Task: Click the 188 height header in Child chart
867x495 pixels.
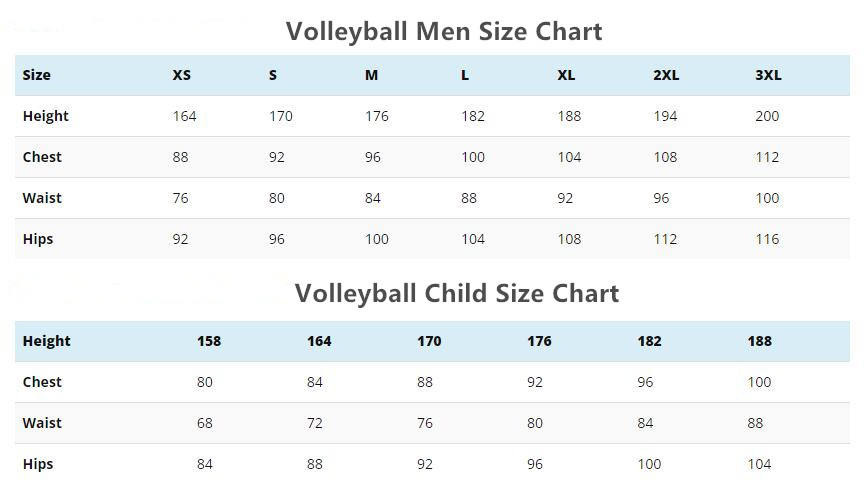Action: click(759, 341)
